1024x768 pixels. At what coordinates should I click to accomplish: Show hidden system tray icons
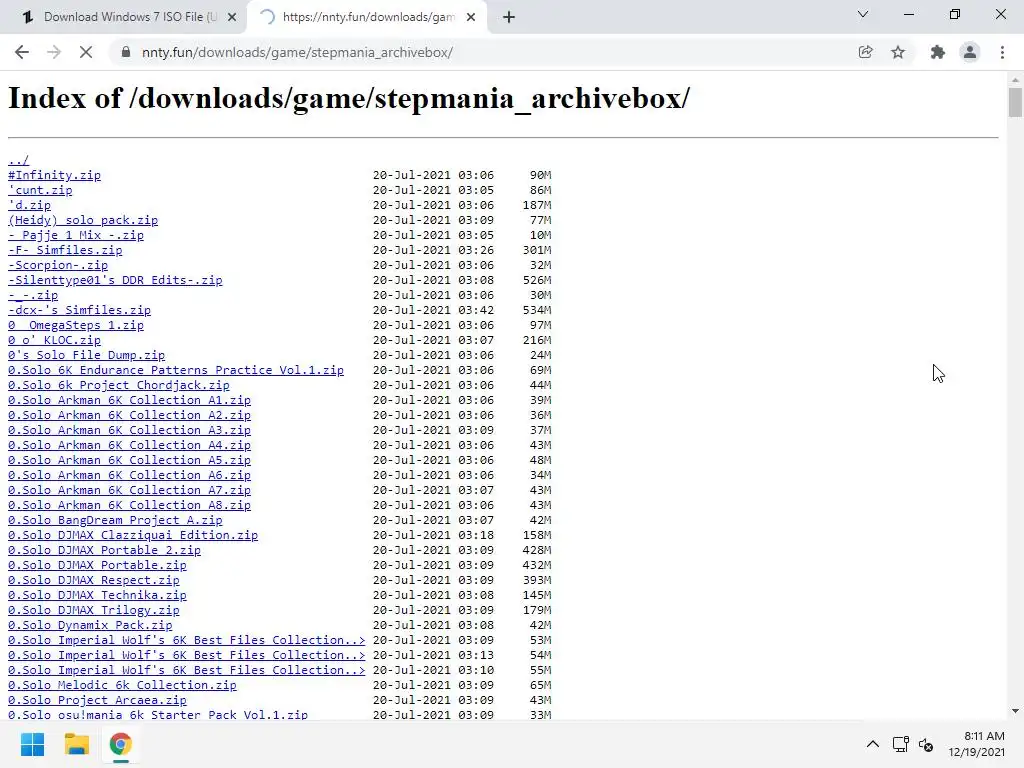(x=872, y=744)
